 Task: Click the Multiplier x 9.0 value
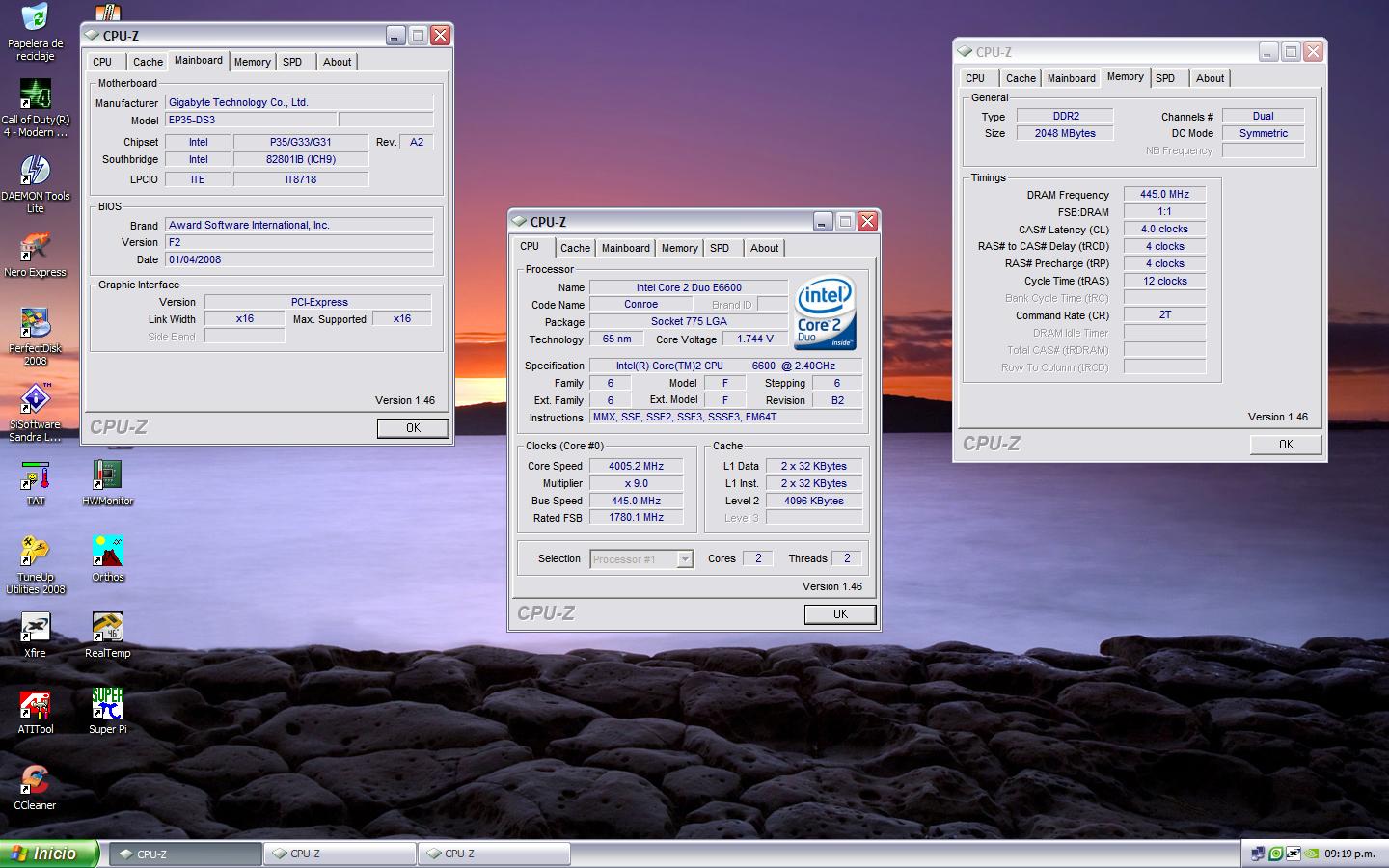coord(636,483)
